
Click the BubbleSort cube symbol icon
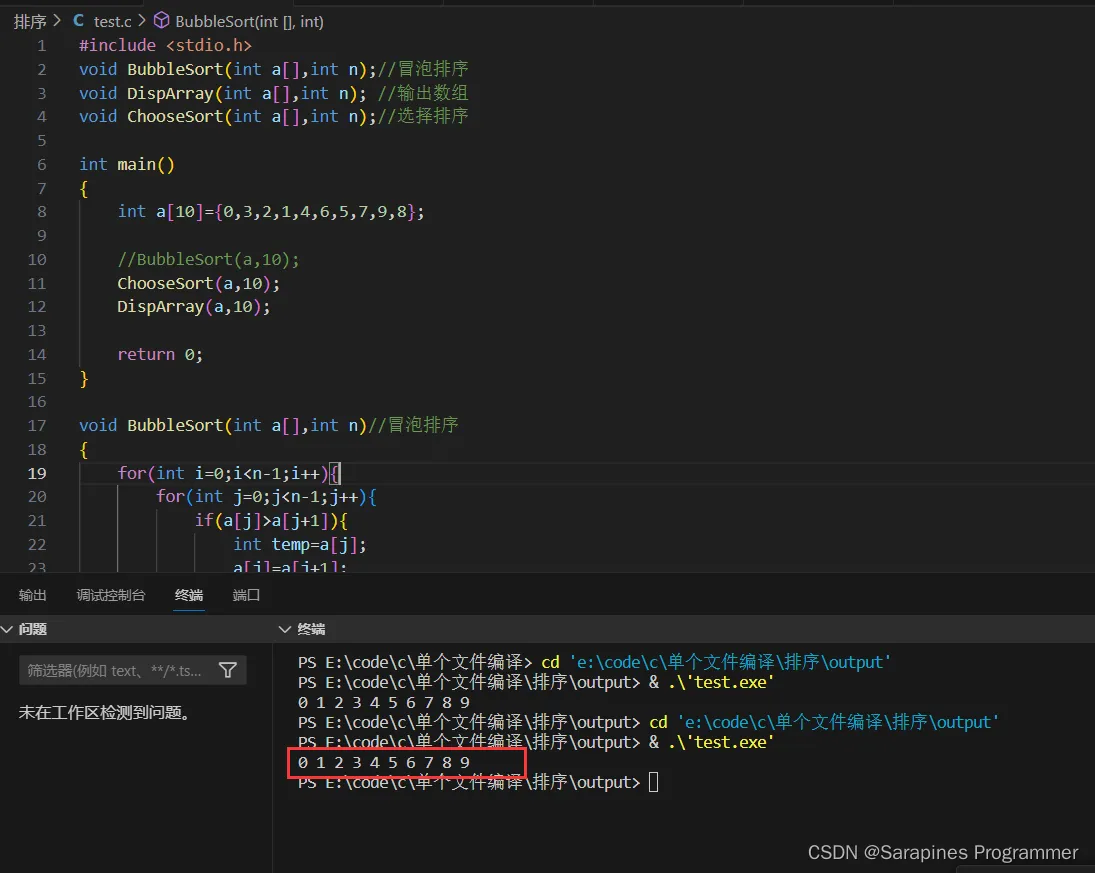161,21
